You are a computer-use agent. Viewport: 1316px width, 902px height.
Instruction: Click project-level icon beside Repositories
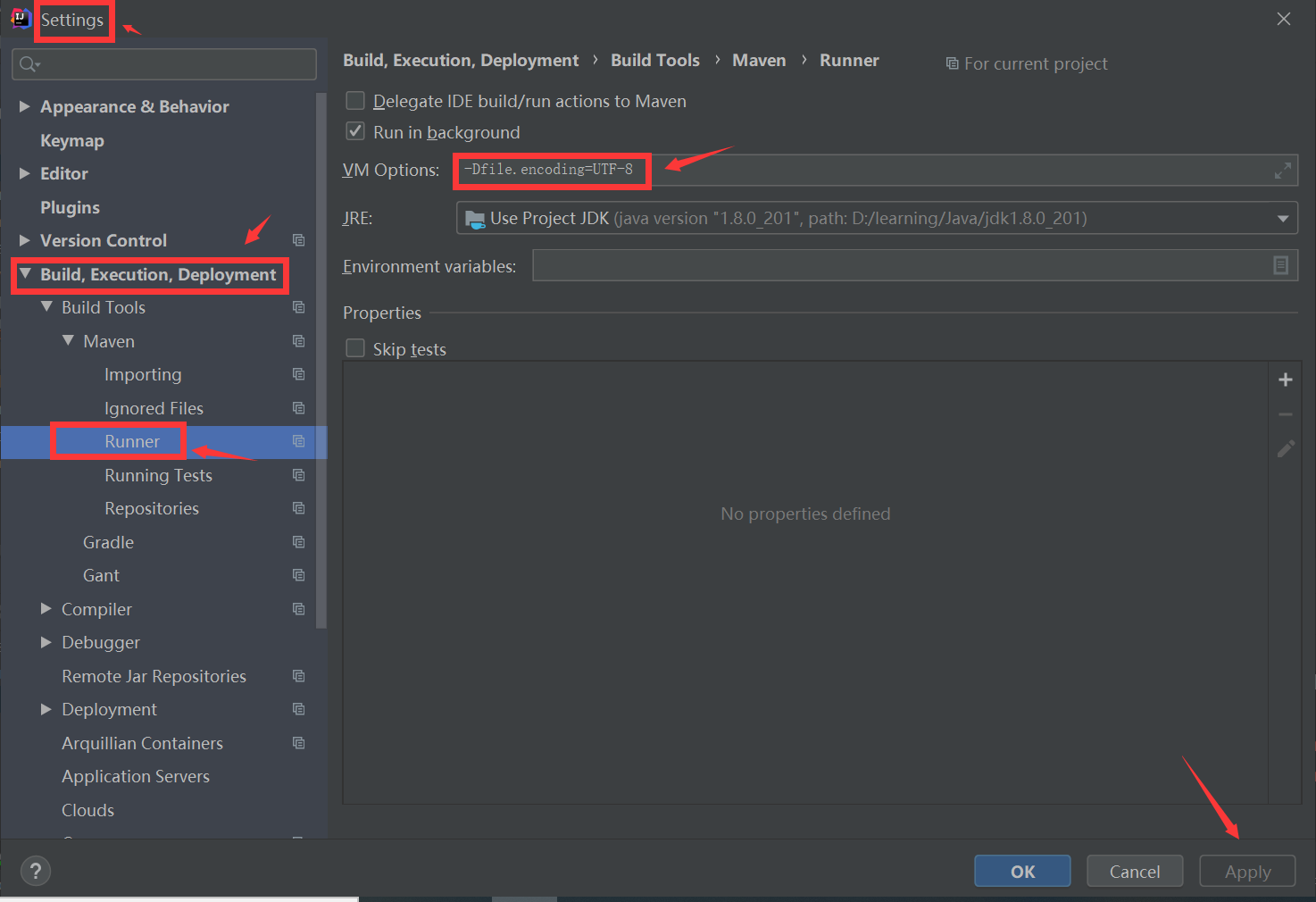[298, 508]
